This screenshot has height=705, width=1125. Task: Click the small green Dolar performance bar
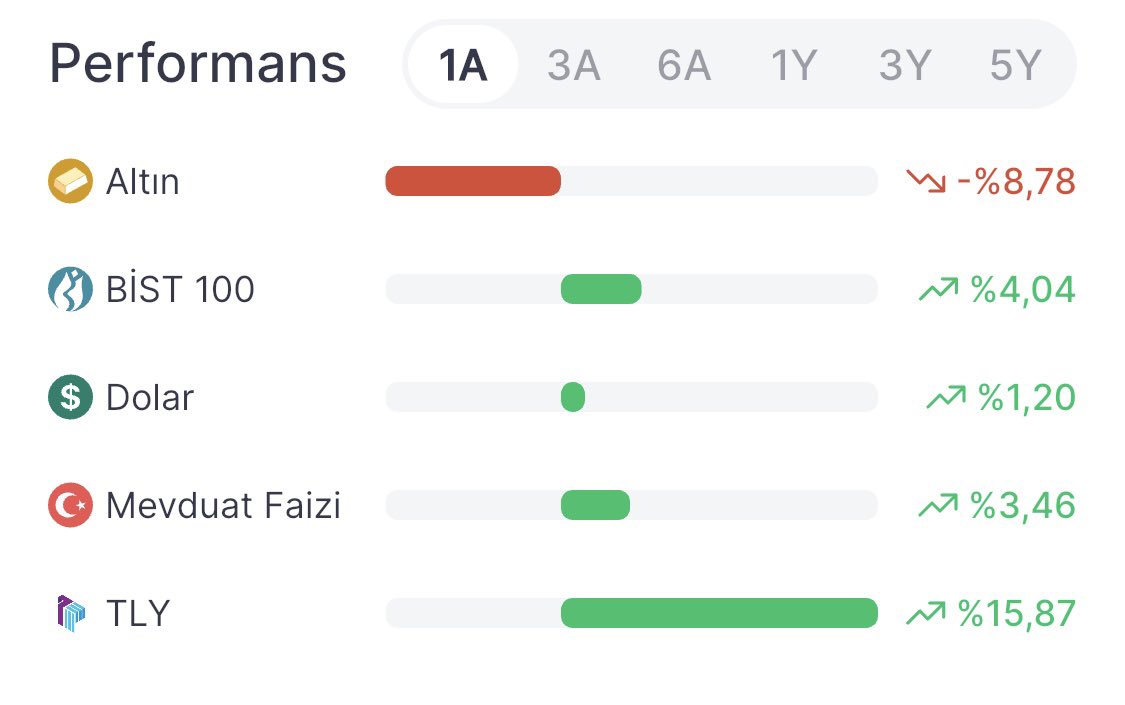573,397
